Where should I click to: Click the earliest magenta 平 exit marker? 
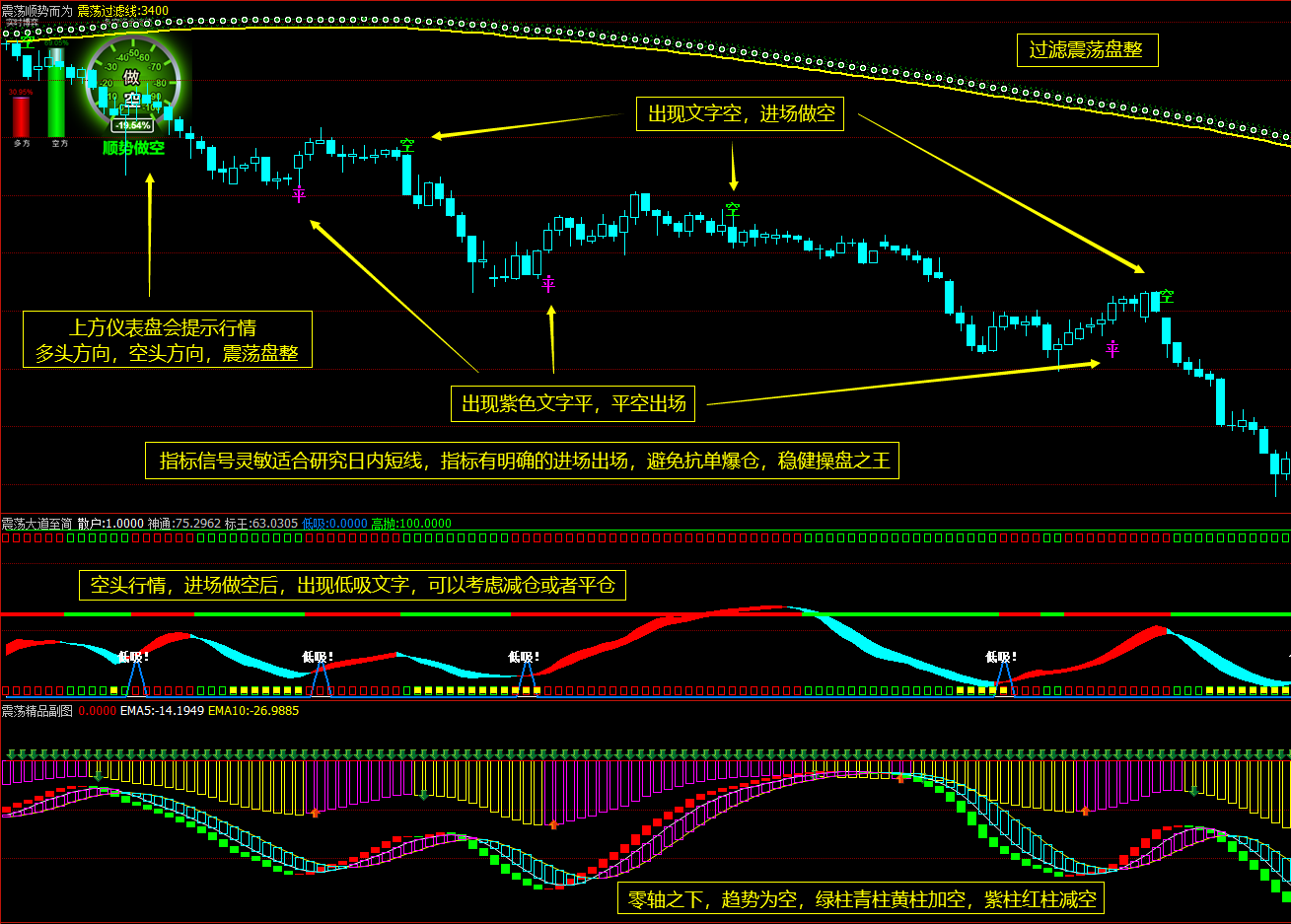tap(299, 193)
